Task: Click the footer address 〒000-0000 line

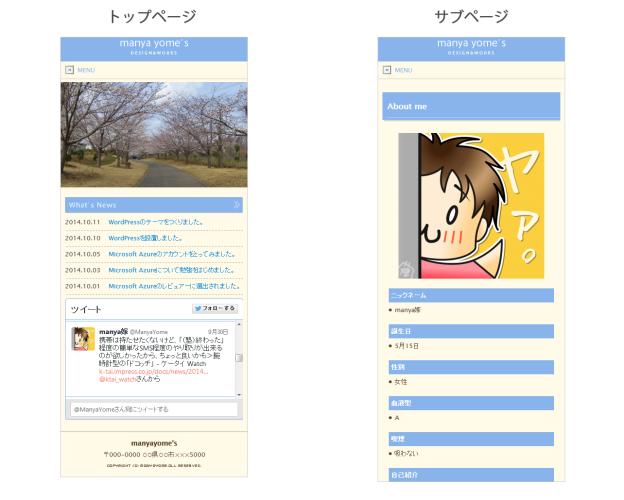Action: pos(154,455)
